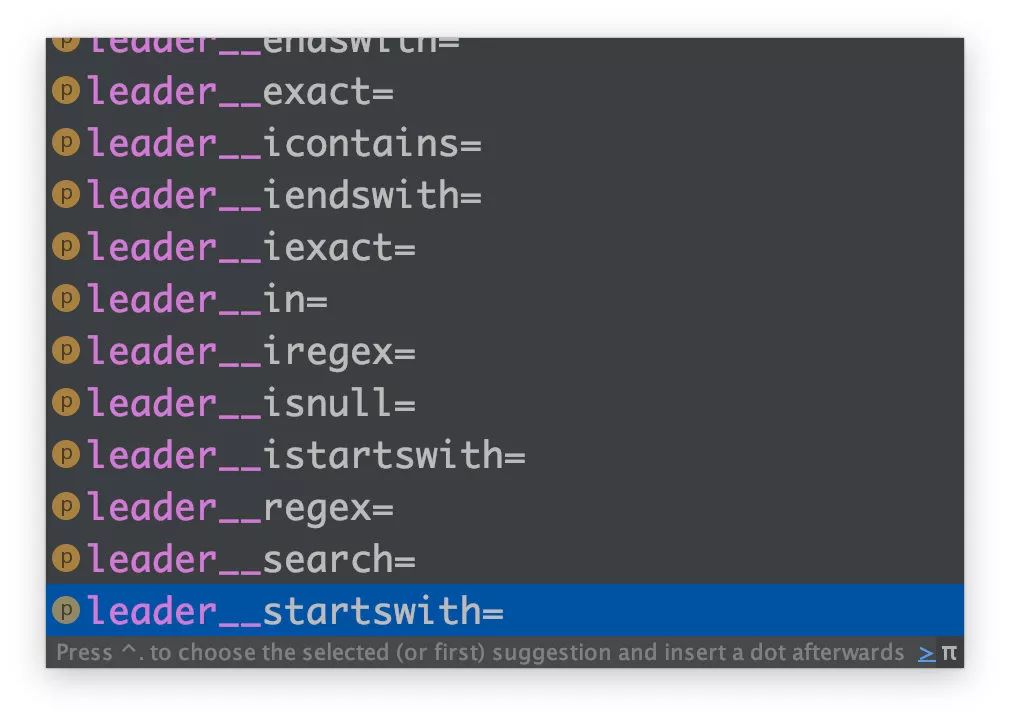
Task: Choose leader__isnull= from the completion list
Action: [x=251, y=404]
